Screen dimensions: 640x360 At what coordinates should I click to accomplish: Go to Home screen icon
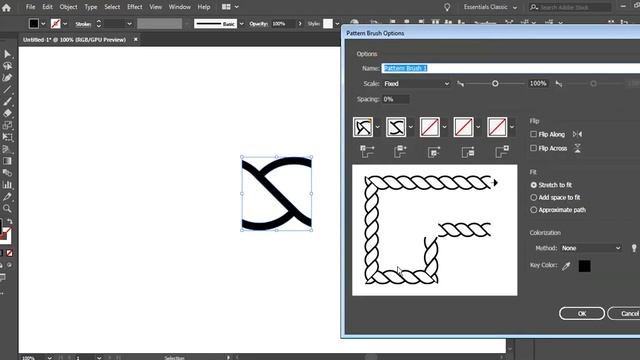tap(6, 7)
